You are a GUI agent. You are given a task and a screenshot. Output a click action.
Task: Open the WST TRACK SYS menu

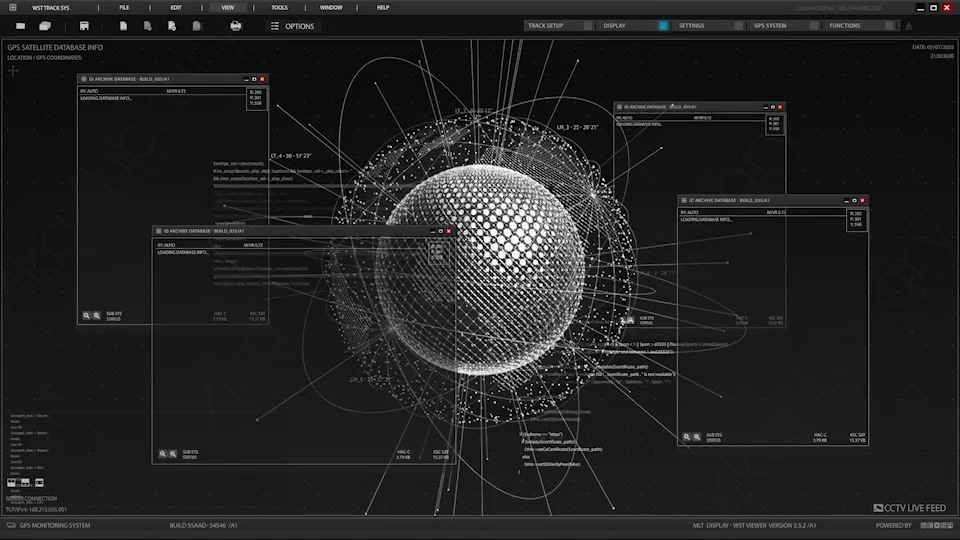pyautogui.click(x=51, y=8)
